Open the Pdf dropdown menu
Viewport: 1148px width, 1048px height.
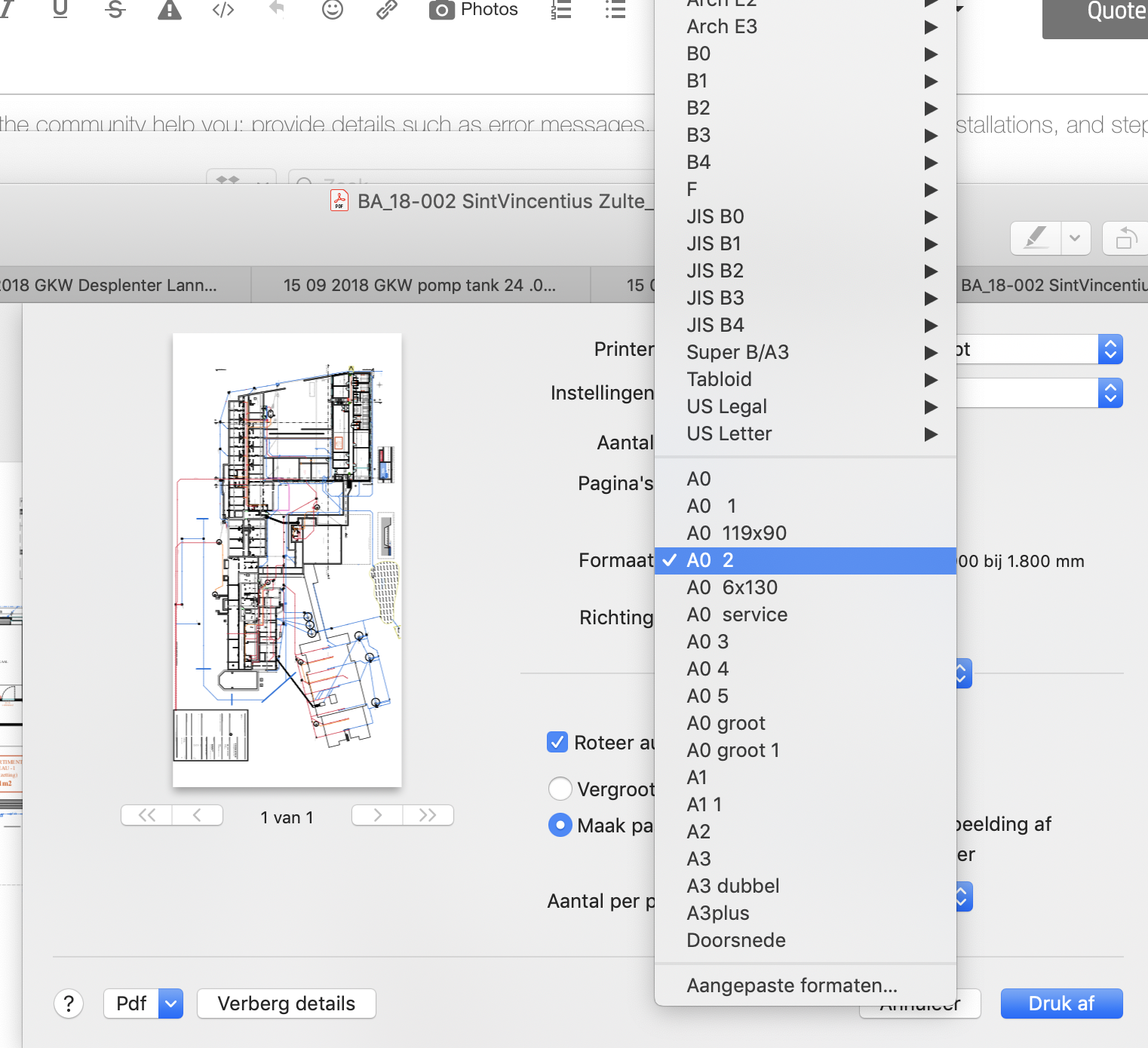[x=143, y=1004]
